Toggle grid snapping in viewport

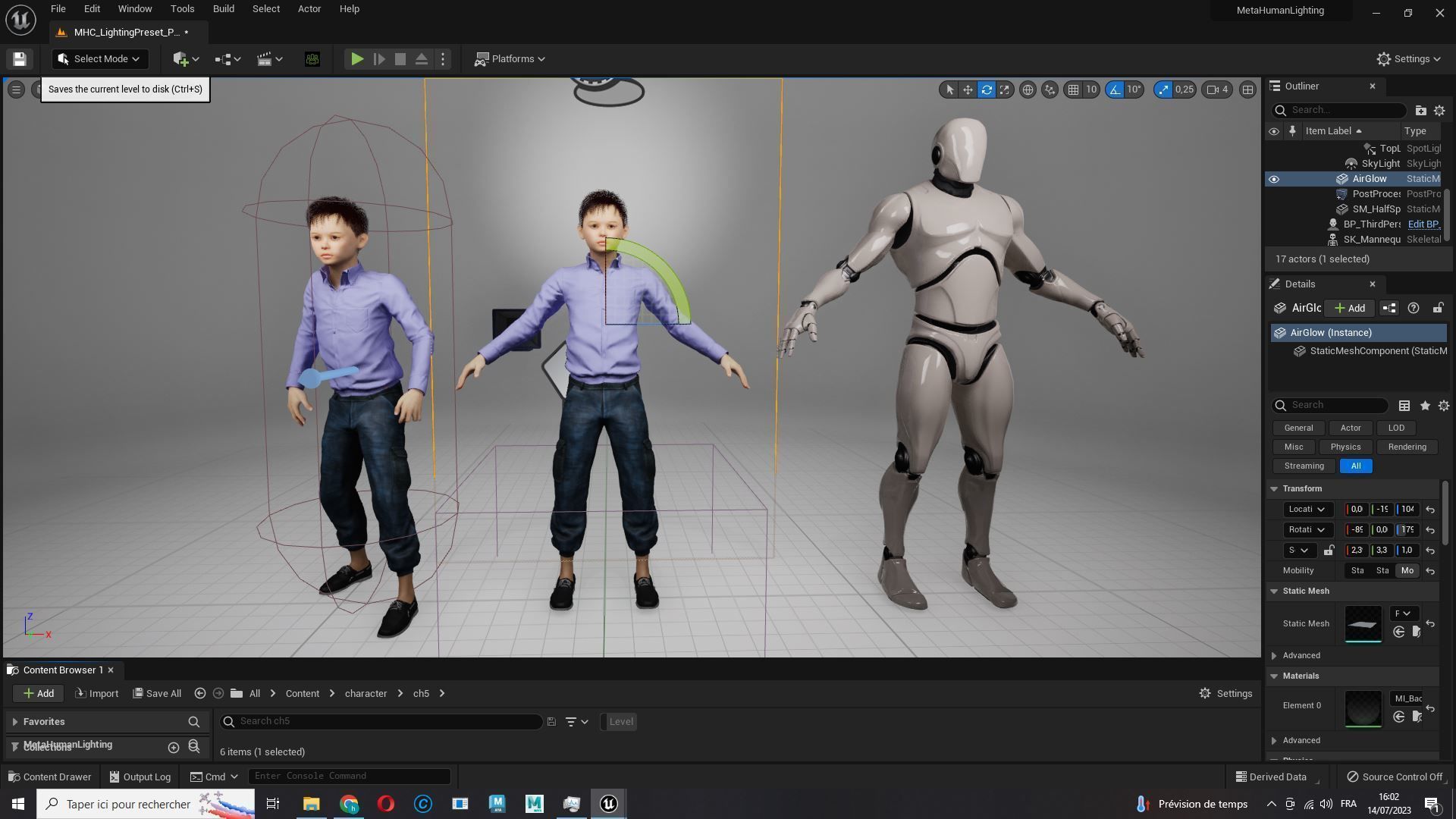click(x=1073, y=89)
